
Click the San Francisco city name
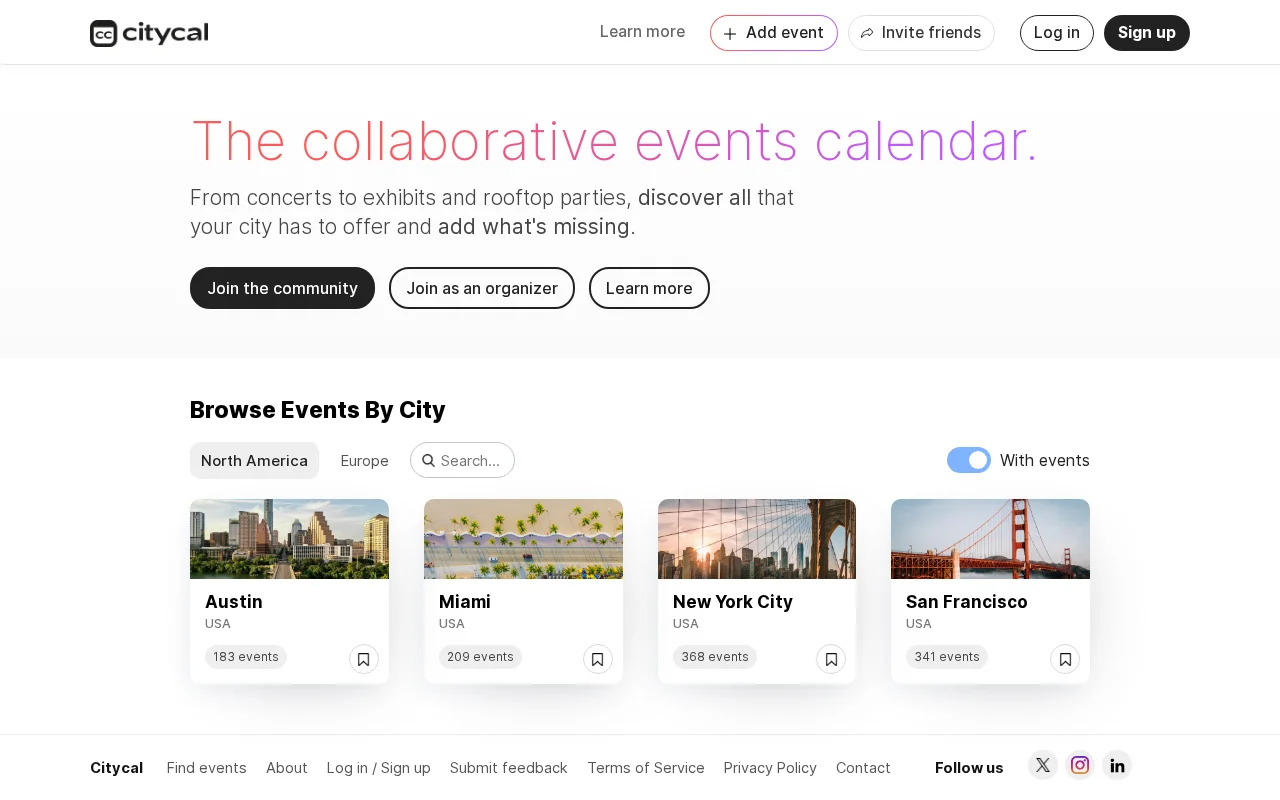click(x=967, y=602)
